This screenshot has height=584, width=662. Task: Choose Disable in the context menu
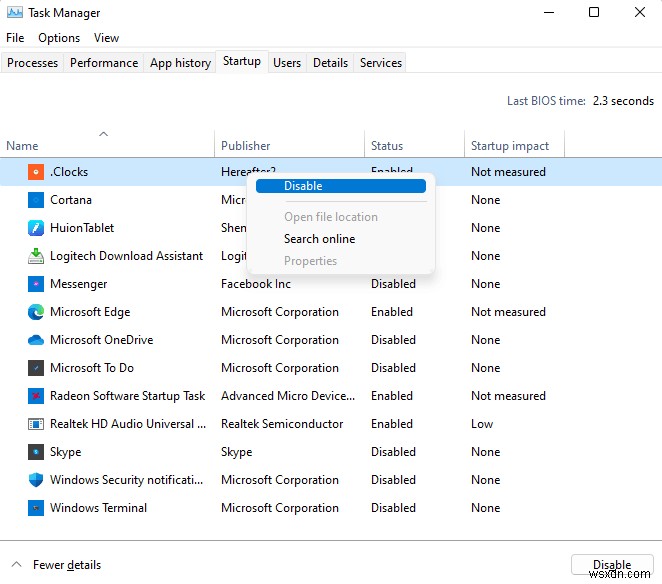pyautogui.click(x=341, y=186)
